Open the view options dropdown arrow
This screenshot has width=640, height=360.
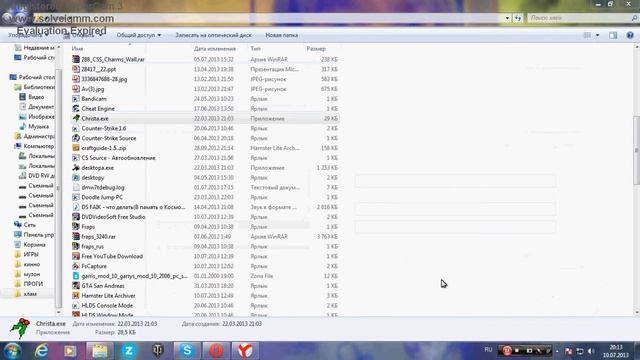pyautogui.click(x=598, y=35)
